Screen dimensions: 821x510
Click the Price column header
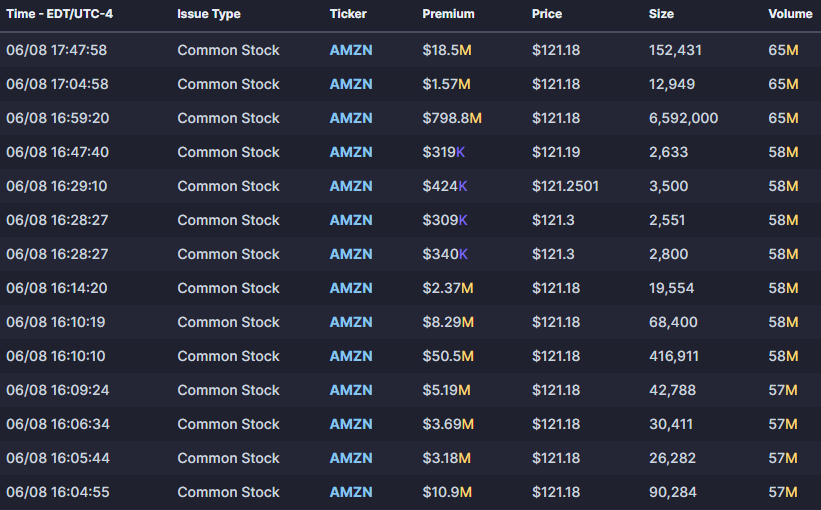tap(547, 14)
